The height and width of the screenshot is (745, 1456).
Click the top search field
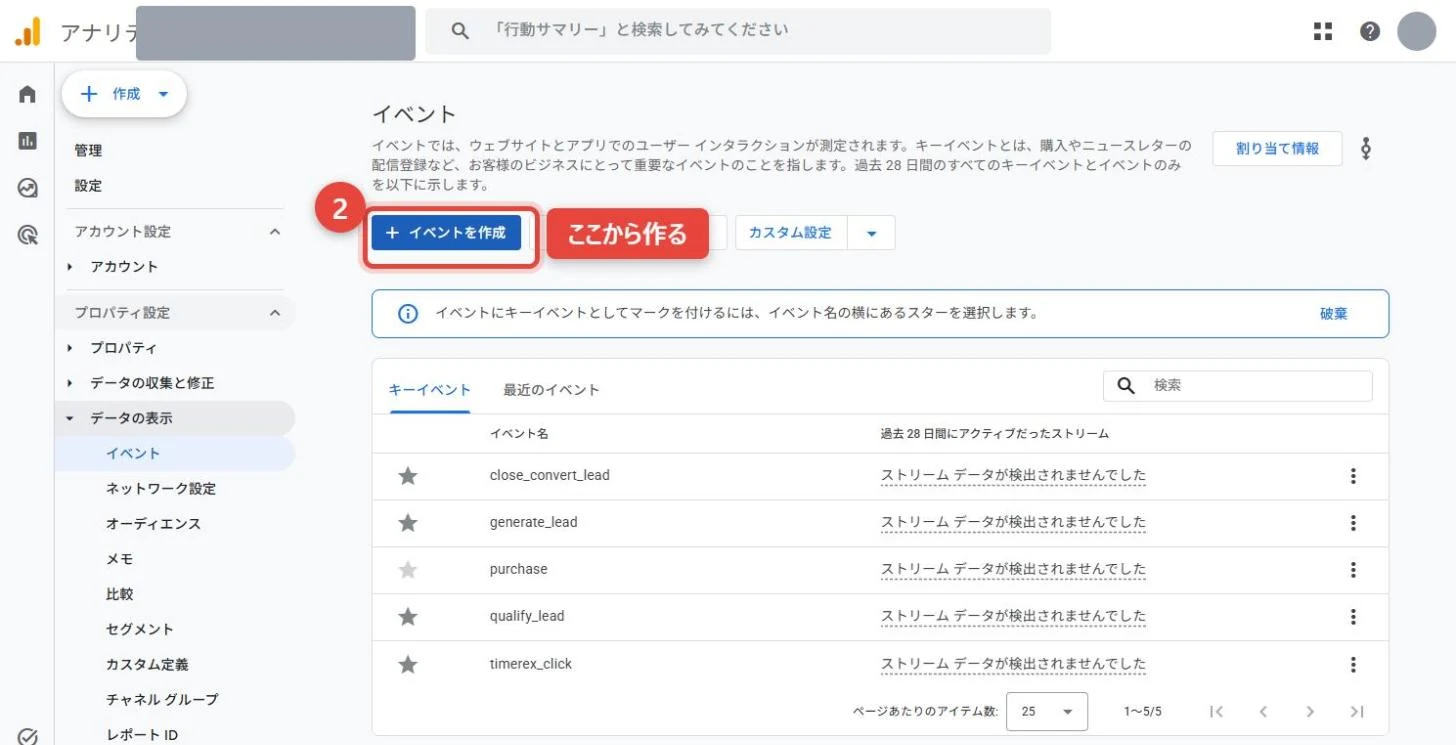click(738, 31)
